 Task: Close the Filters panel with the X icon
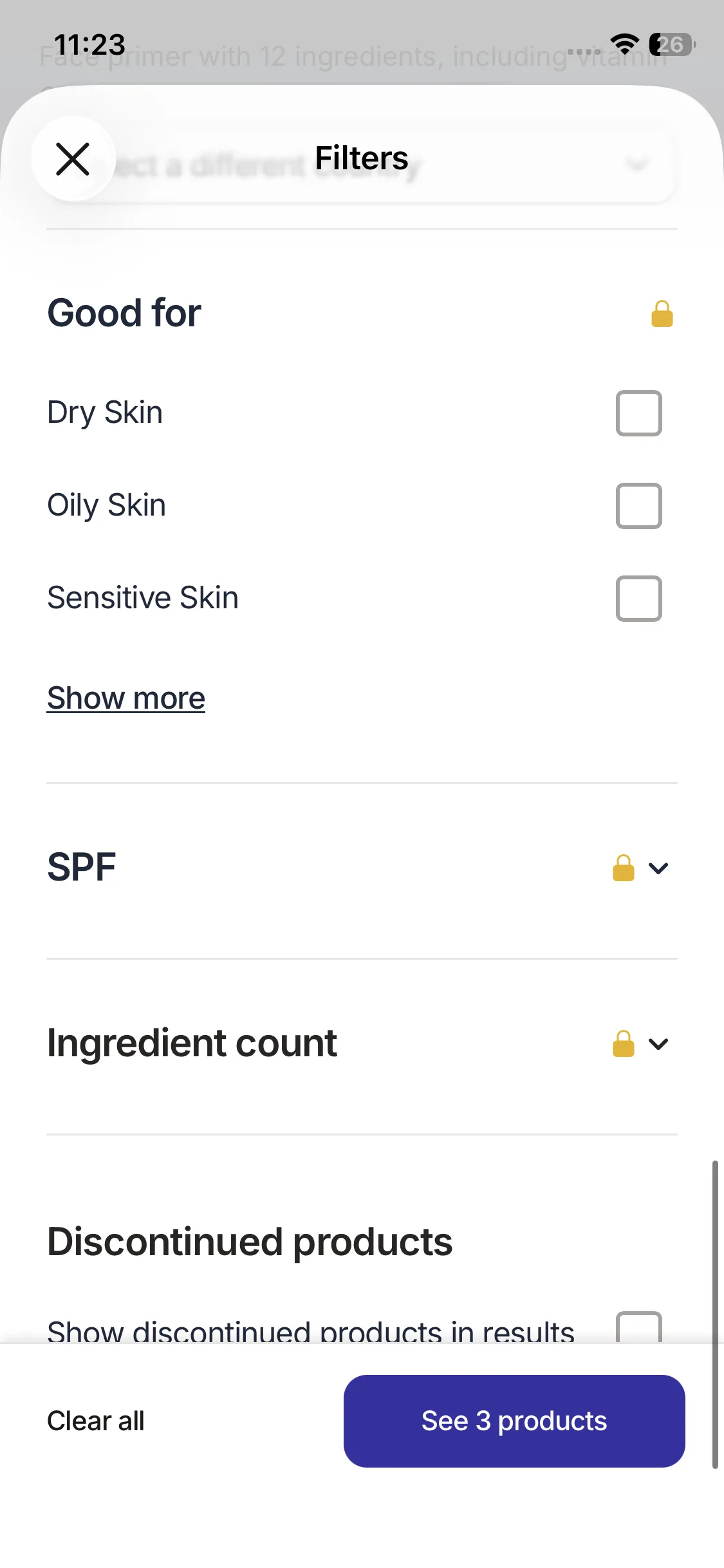pyautogui.click(x=73, y=159)
